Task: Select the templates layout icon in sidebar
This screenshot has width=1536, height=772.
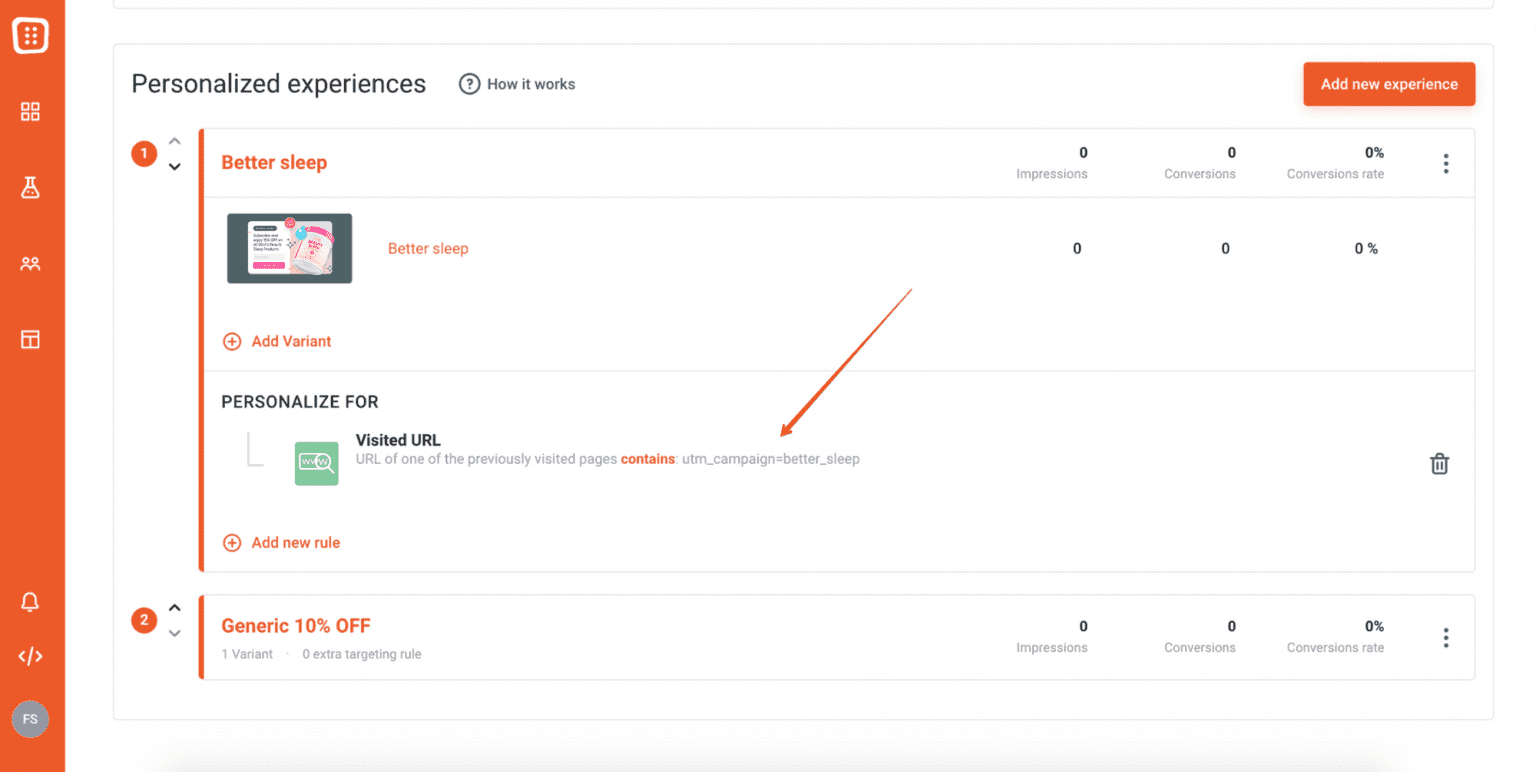Action: [30, 339]
